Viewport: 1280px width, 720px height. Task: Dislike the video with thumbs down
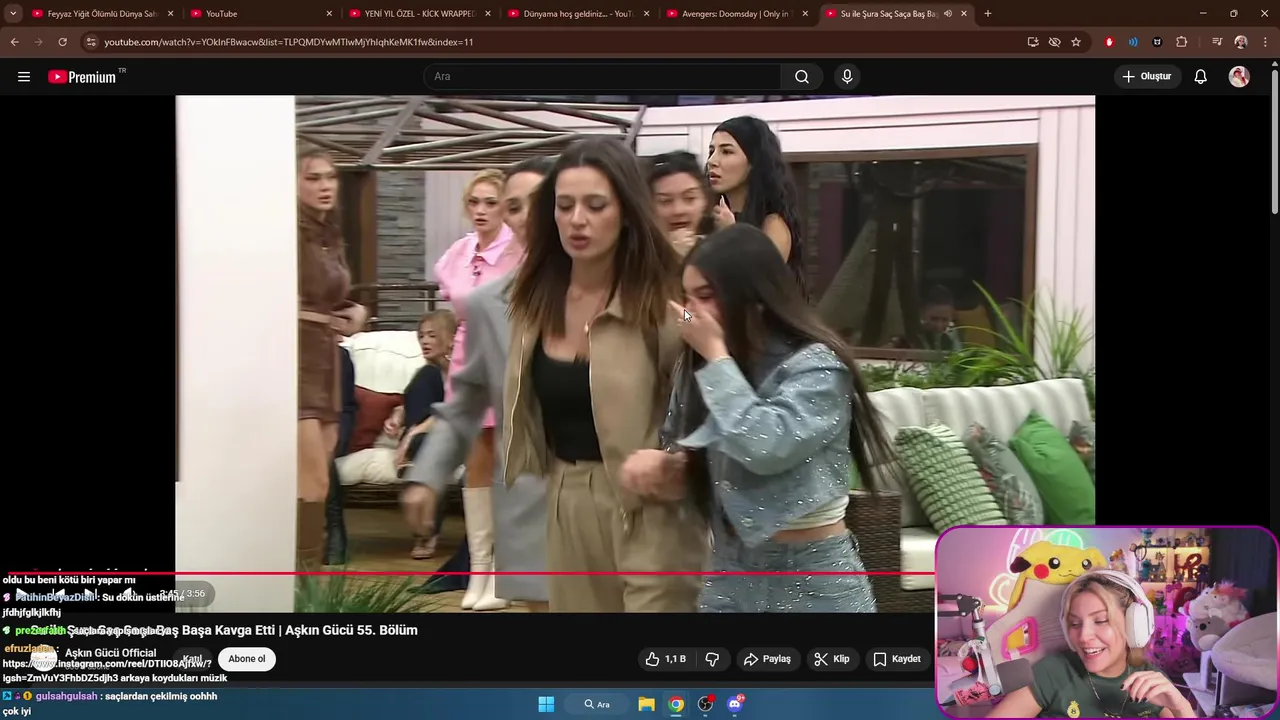point(712,659)
